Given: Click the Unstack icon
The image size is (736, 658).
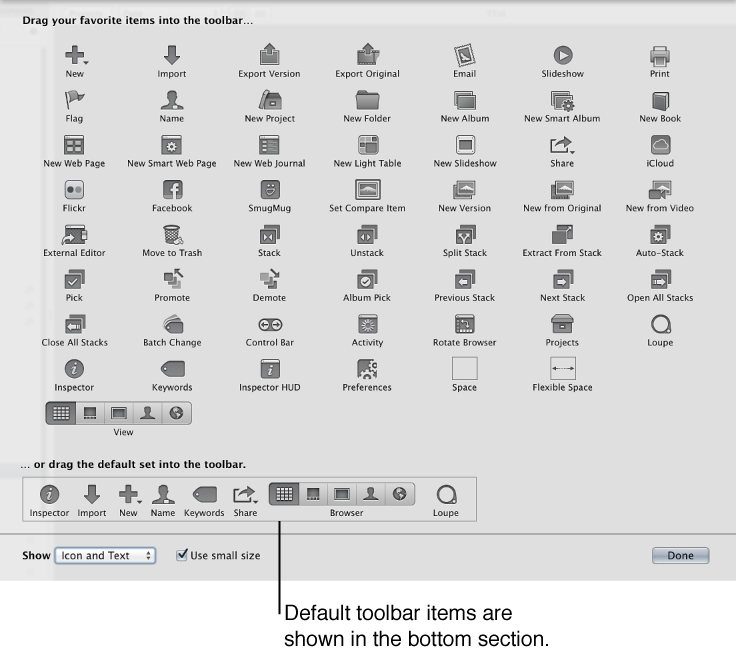Looking at the screenshot, I should [367, 235].
